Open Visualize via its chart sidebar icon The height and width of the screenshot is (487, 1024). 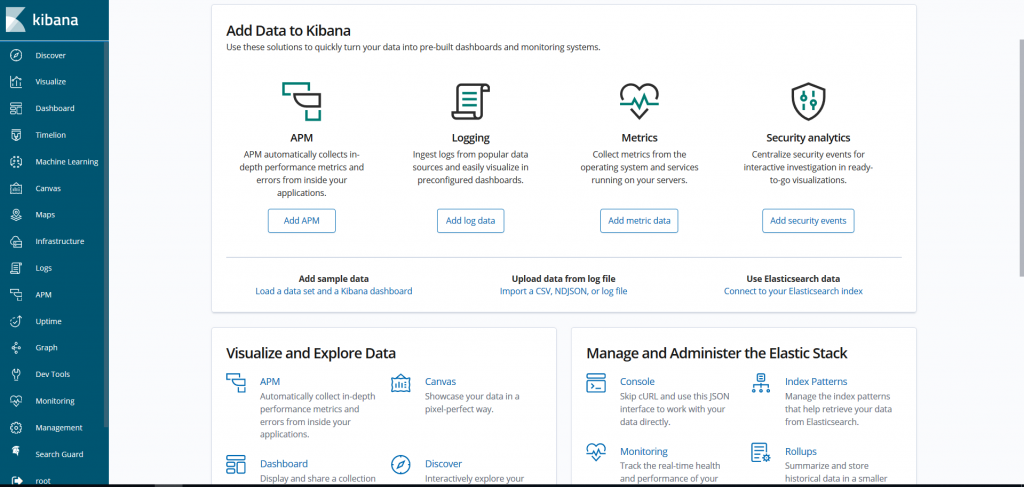16,82
